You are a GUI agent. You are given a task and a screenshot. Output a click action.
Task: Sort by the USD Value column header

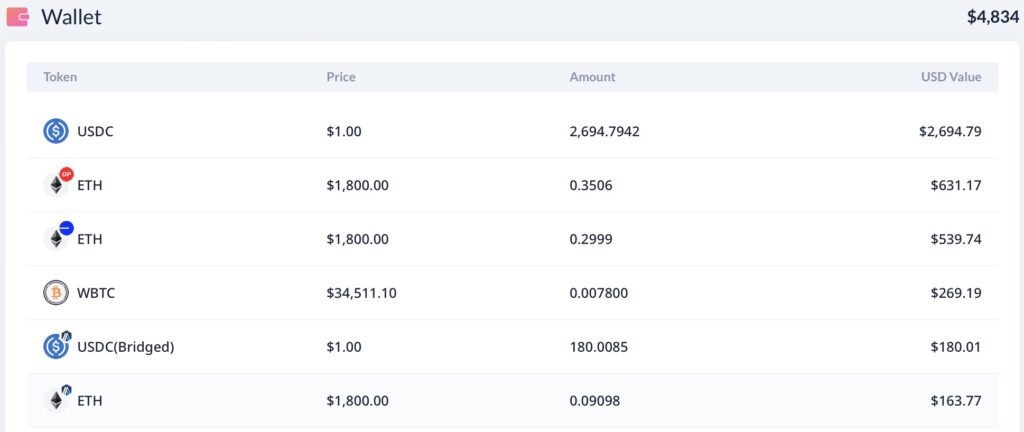coord(950,77)
